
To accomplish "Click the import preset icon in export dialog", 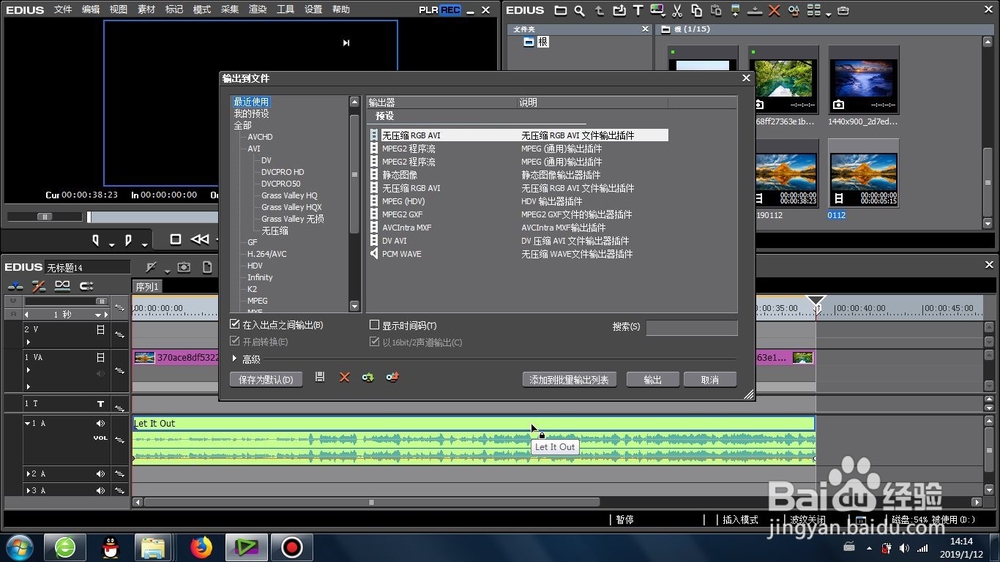I will [368, 377].
